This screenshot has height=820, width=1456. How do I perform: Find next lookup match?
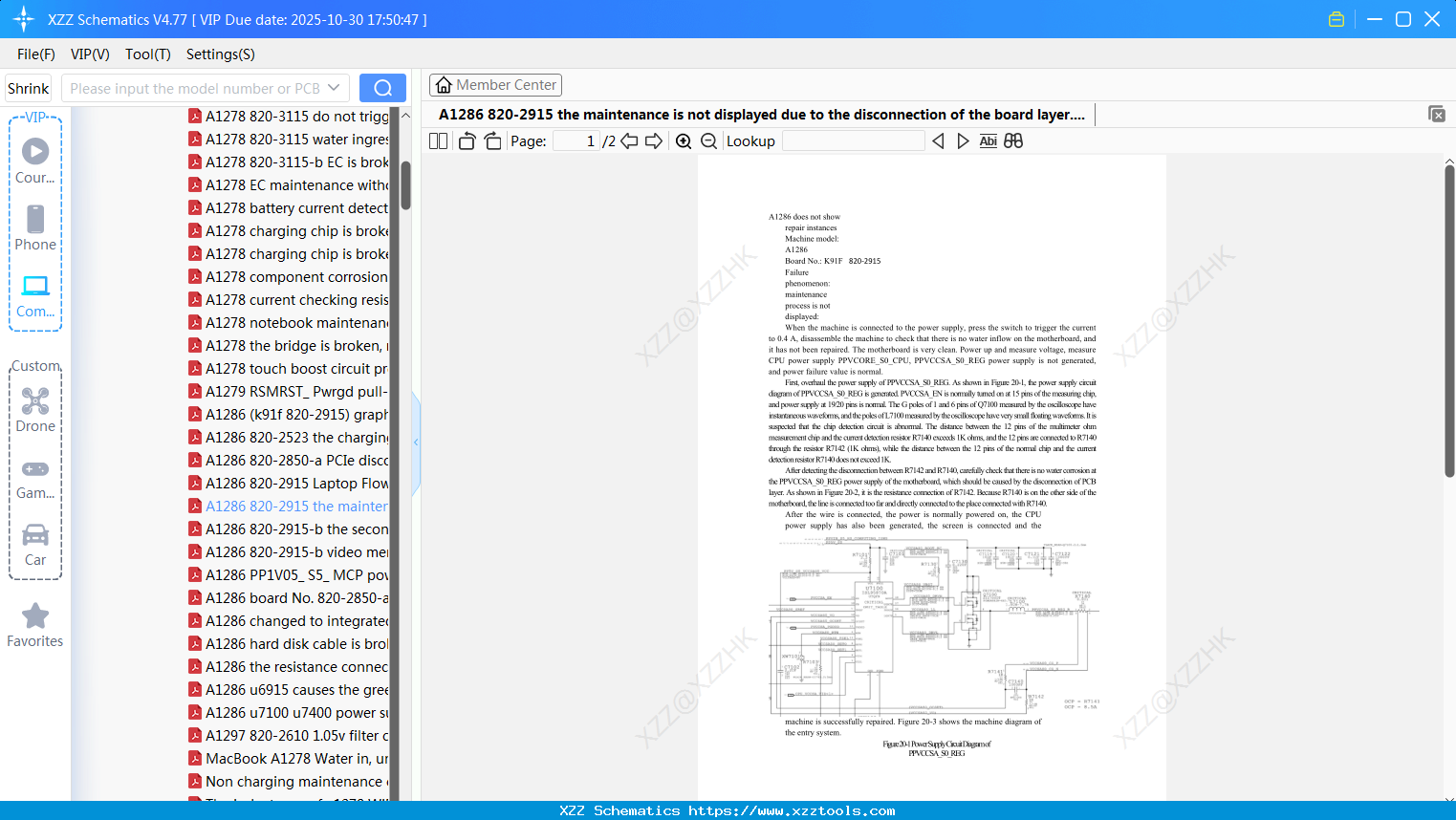(x=963, y=141)
